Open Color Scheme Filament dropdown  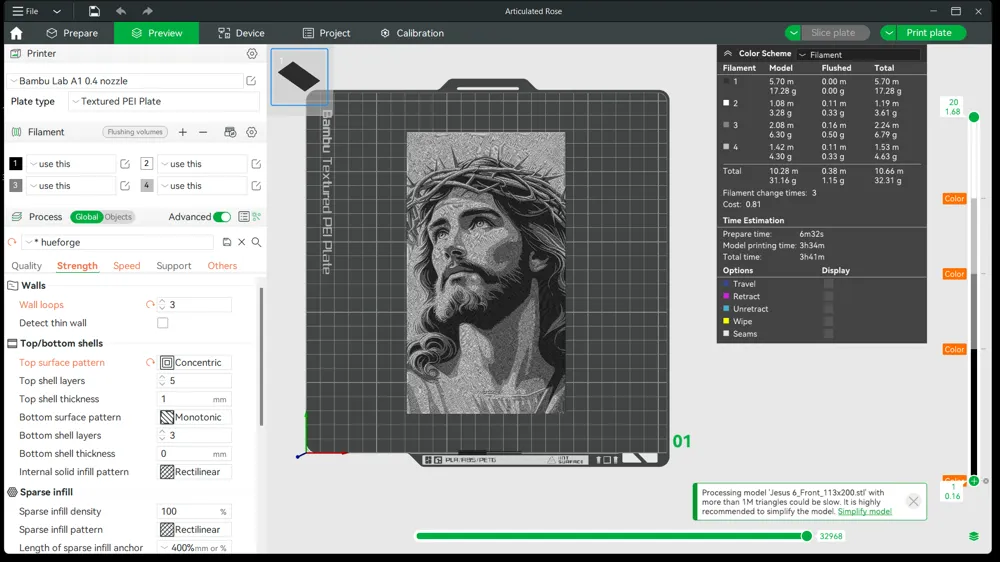point(858,55)
